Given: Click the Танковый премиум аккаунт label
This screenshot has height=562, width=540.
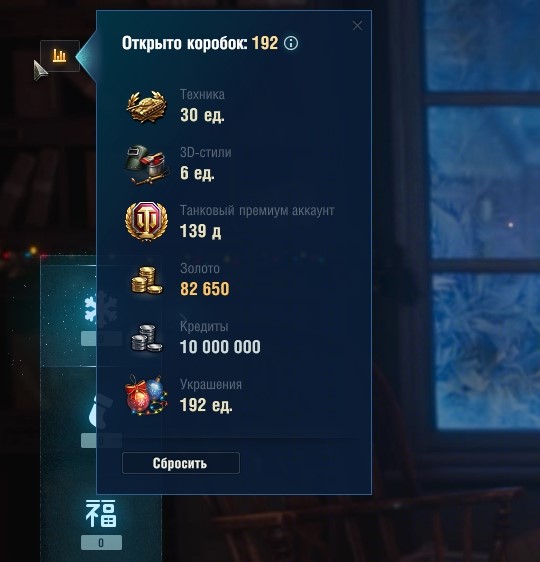Looking at the screenshot, I should (257, 210).
